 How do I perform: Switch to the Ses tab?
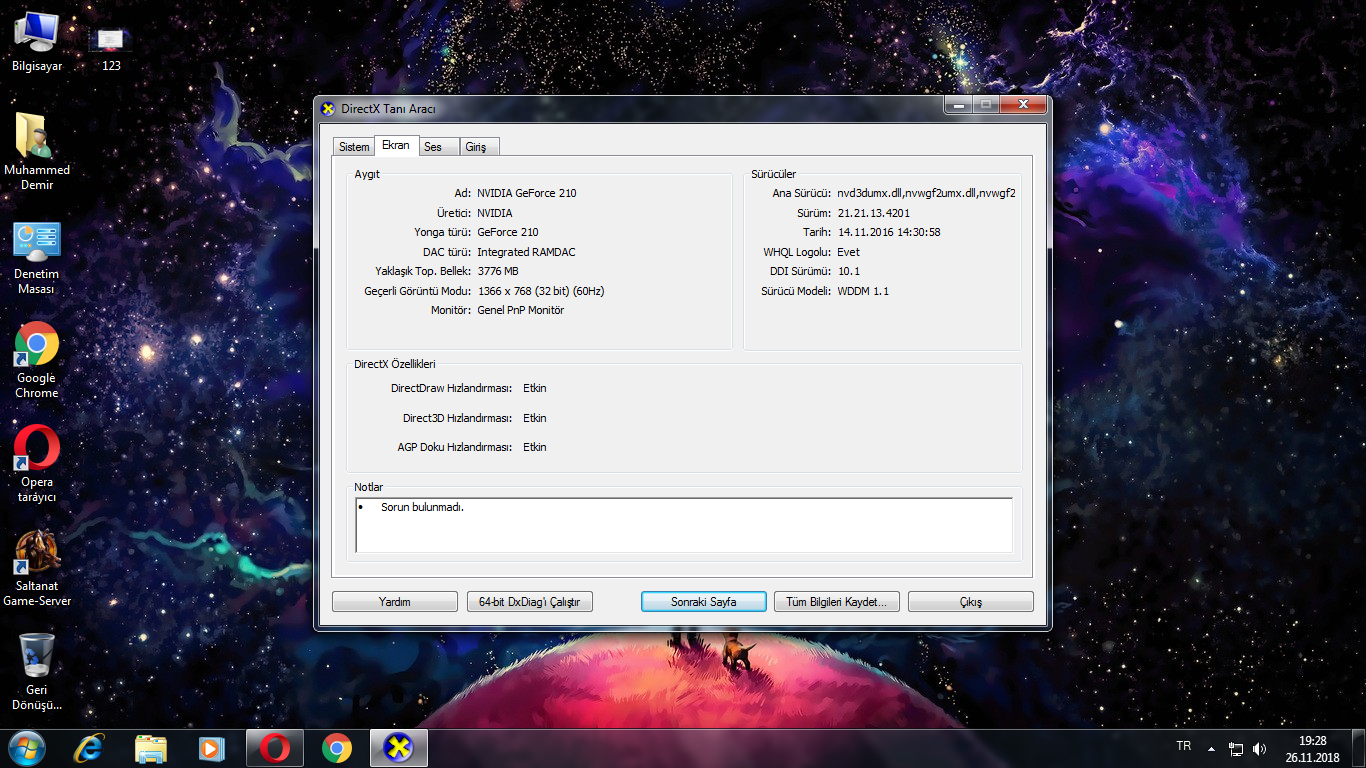[x=433, y=147]
